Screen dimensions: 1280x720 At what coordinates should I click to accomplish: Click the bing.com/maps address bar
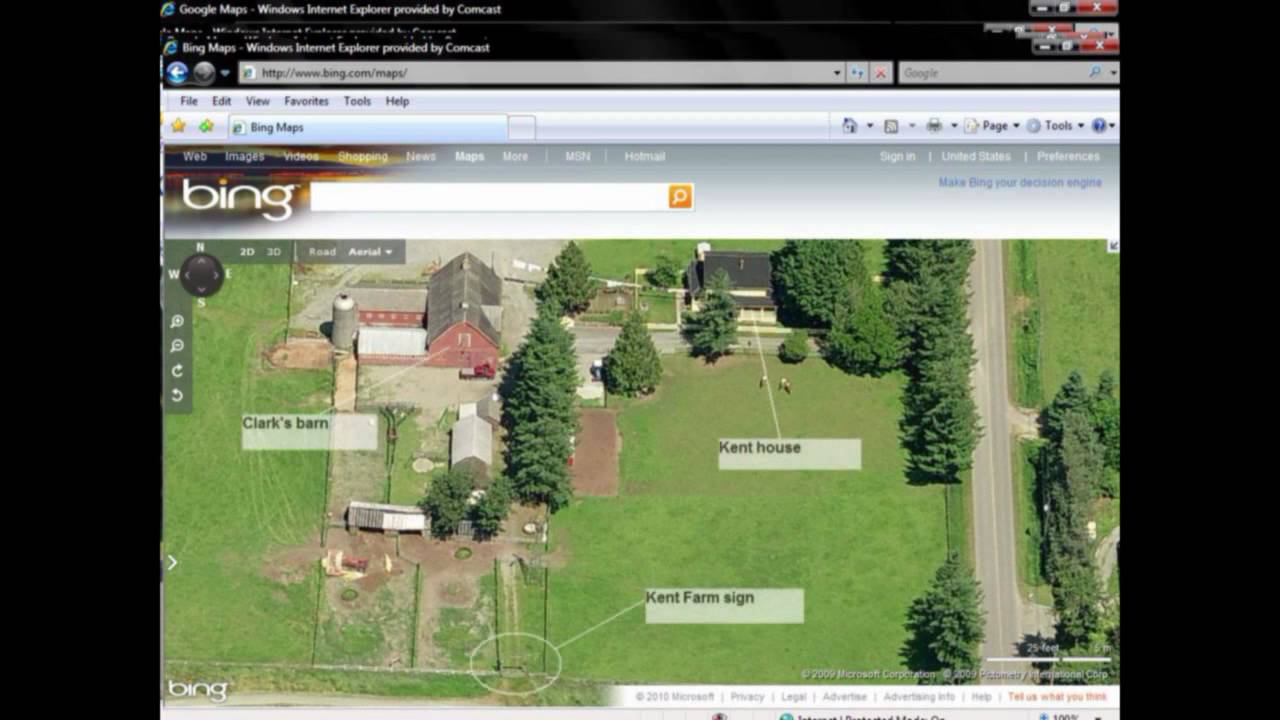point(535,73)
